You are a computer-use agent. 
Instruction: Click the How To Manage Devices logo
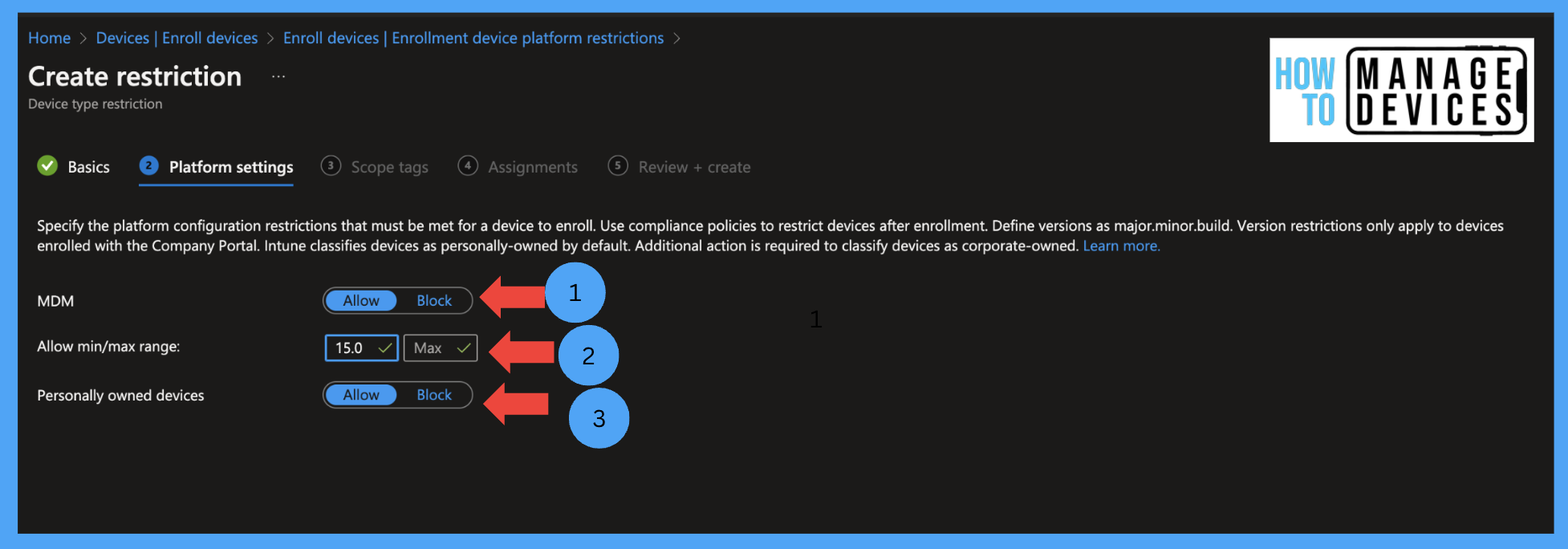pos(1401,90)
